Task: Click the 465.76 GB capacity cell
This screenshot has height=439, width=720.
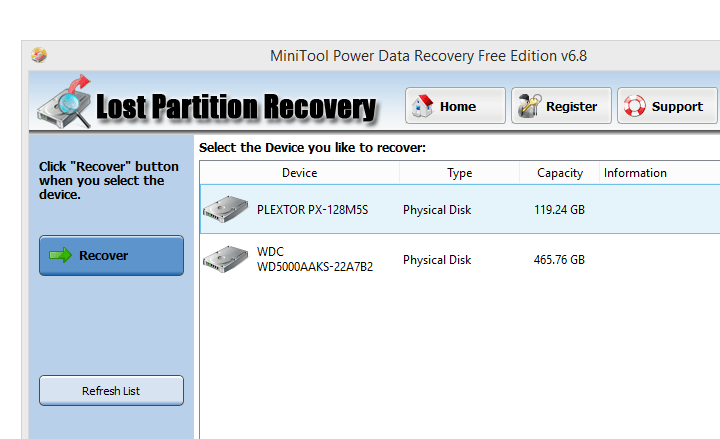Action: (x=559, y=260)
